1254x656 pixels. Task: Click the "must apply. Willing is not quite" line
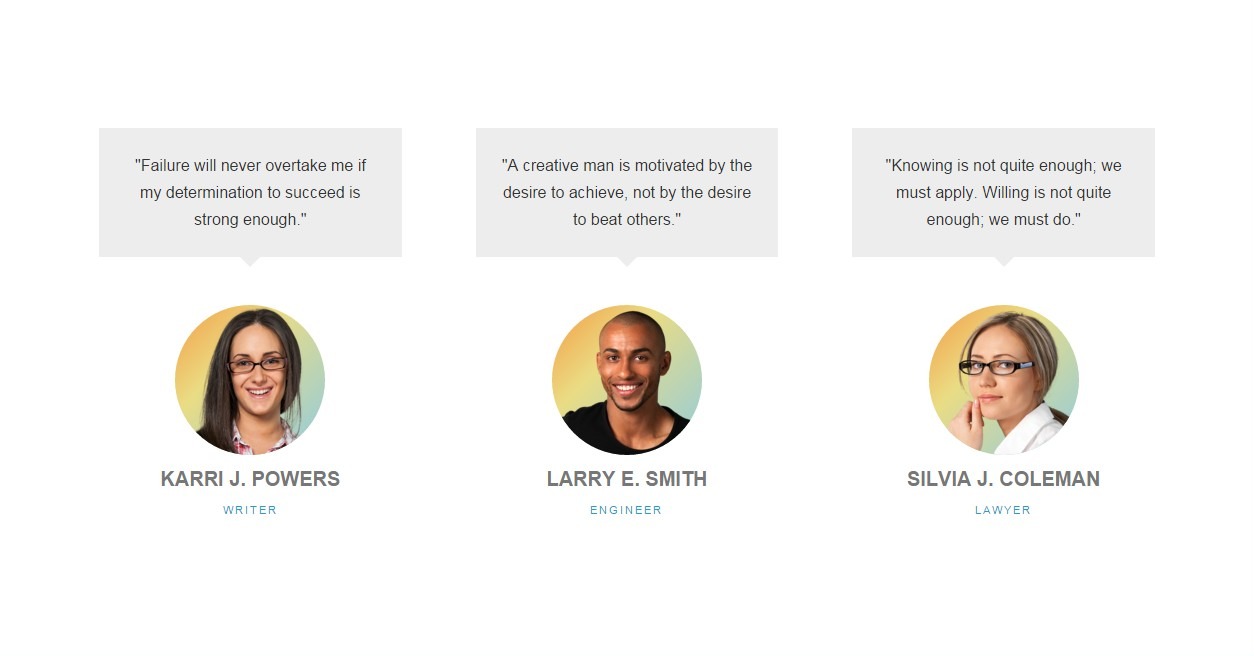click(1003, 192)
